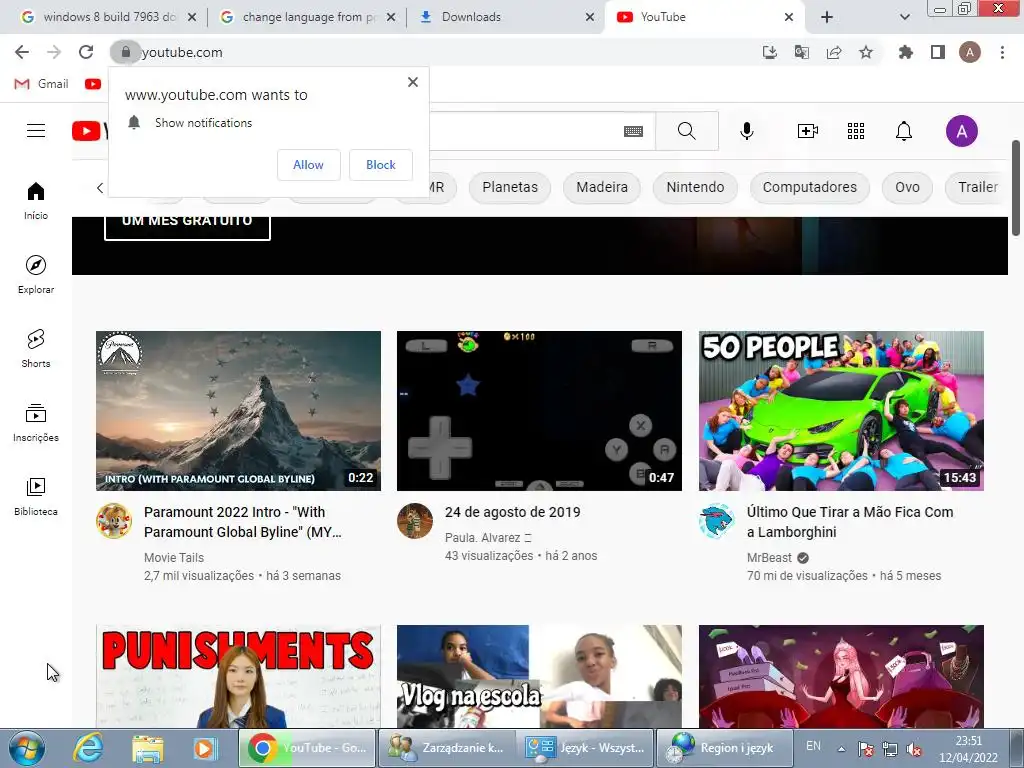
Task: Share this page icon in address bar
Action: pyautogui.click(x=834, y=52)
